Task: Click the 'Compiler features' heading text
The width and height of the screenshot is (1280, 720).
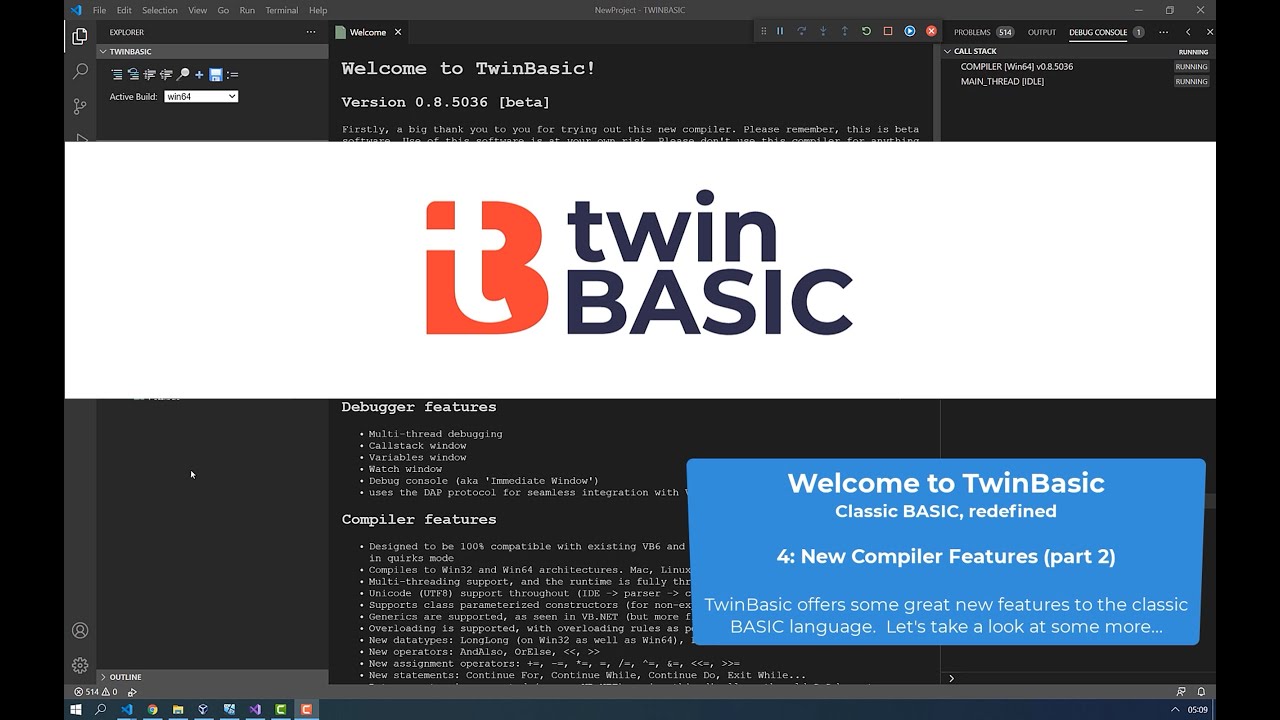Action: (419, 519)
